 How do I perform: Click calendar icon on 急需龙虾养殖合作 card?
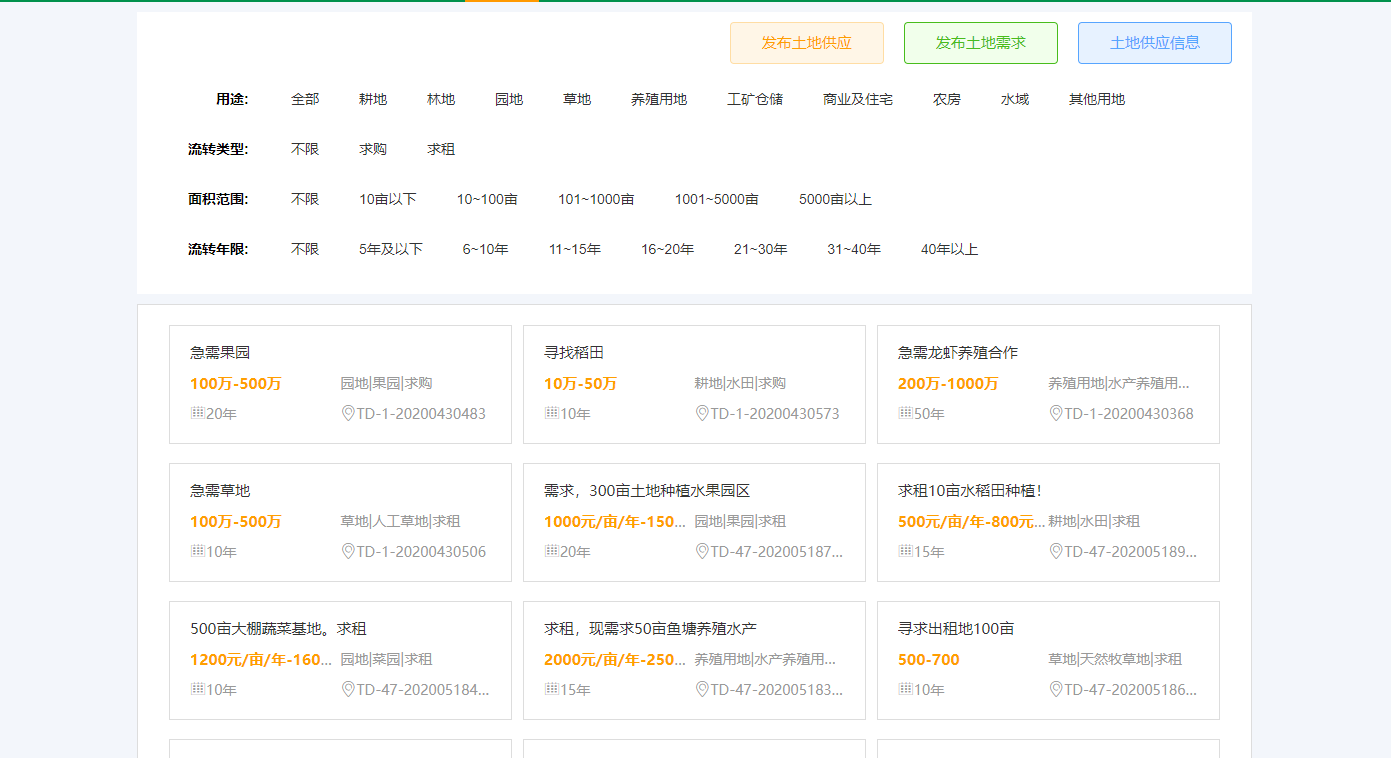[905, 413]
